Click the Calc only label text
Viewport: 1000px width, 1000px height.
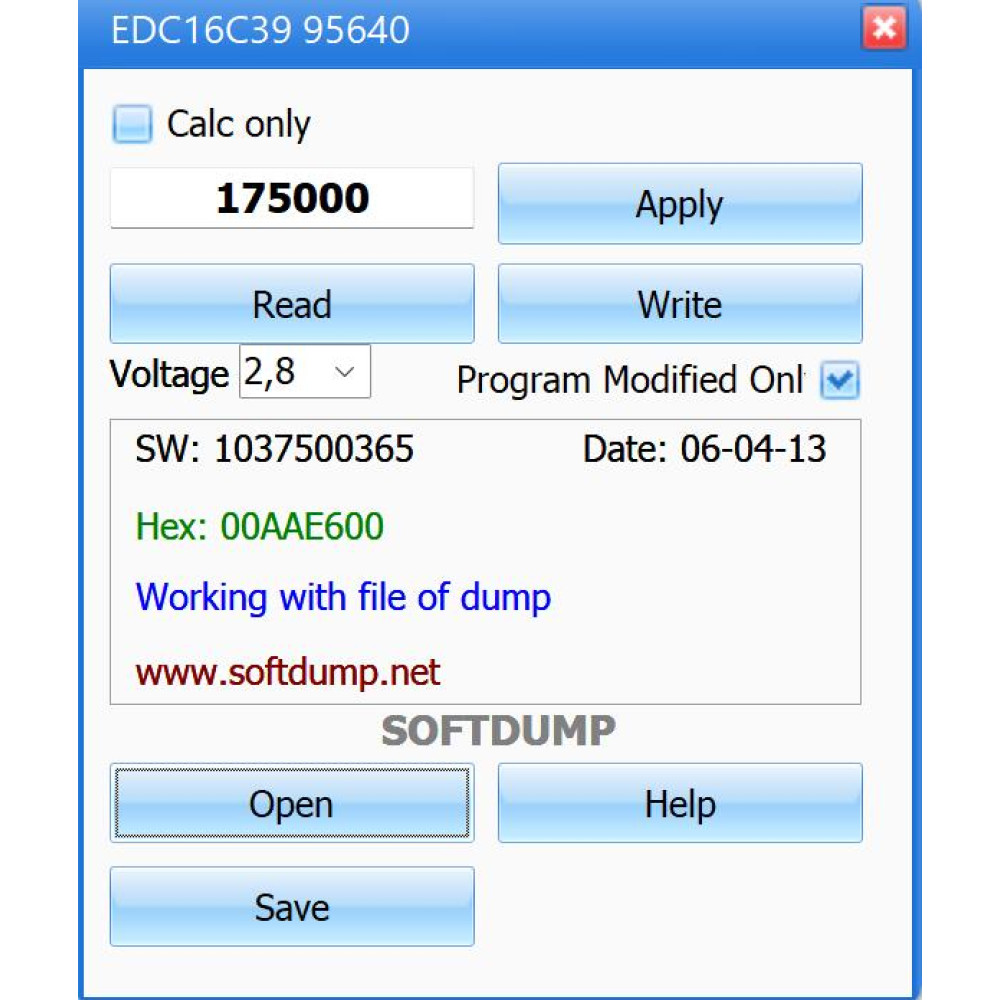(239, 124)
